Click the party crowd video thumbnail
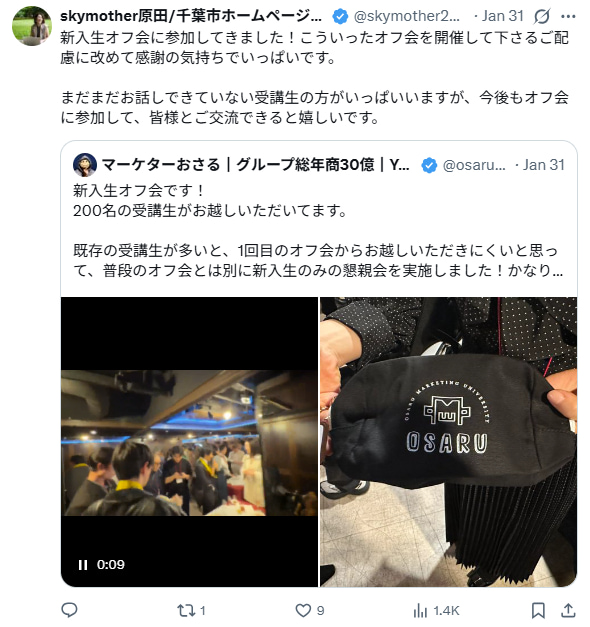Image resolution: width=590 pixels, height=627 pixels. [189, 442]
